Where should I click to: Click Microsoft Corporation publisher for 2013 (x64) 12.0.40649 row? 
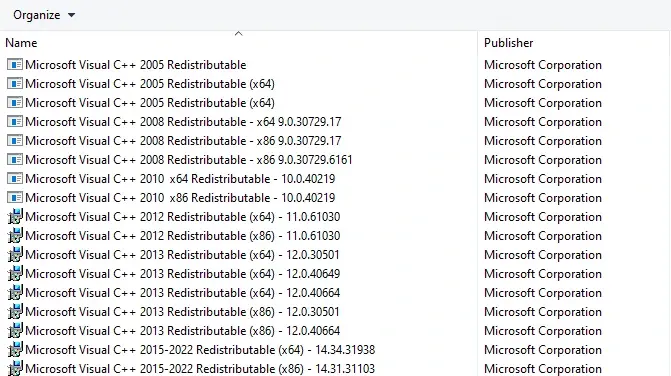(543, 273)
